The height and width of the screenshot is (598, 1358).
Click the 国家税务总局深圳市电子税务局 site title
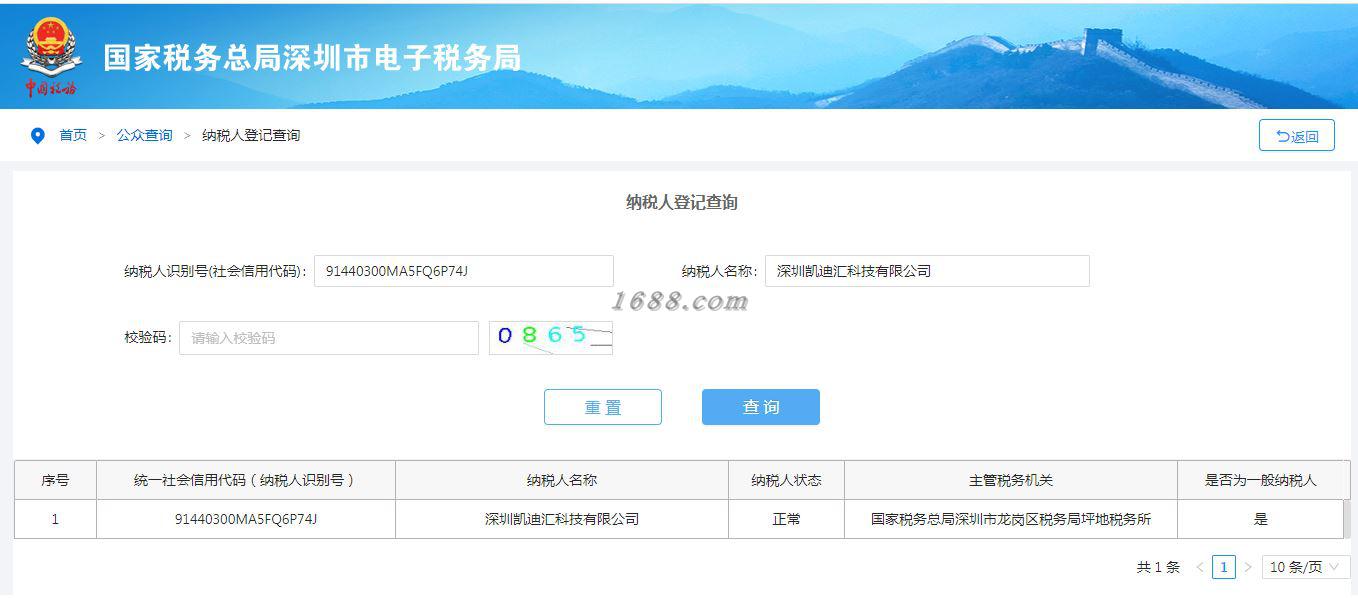[312, 58]
